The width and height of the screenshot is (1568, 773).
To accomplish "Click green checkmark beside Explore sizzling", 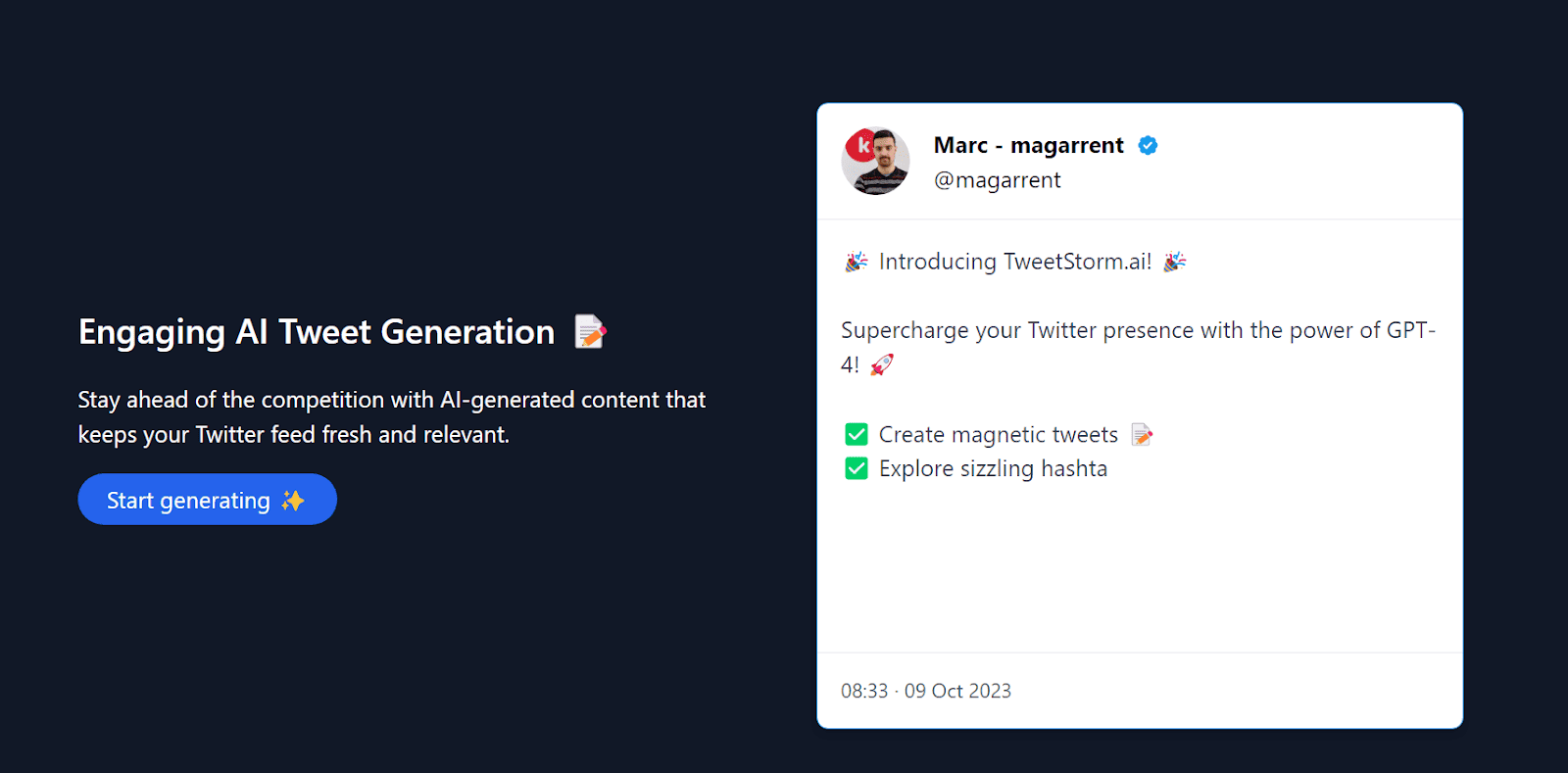I will click(x=857, y=468).
